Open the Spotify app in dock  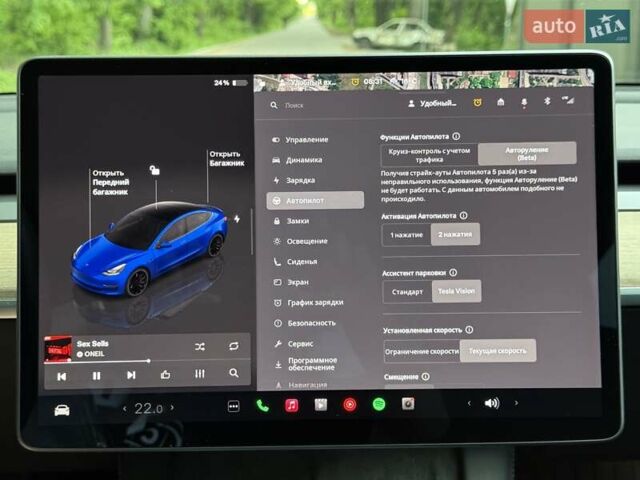(x=379, y=404)
